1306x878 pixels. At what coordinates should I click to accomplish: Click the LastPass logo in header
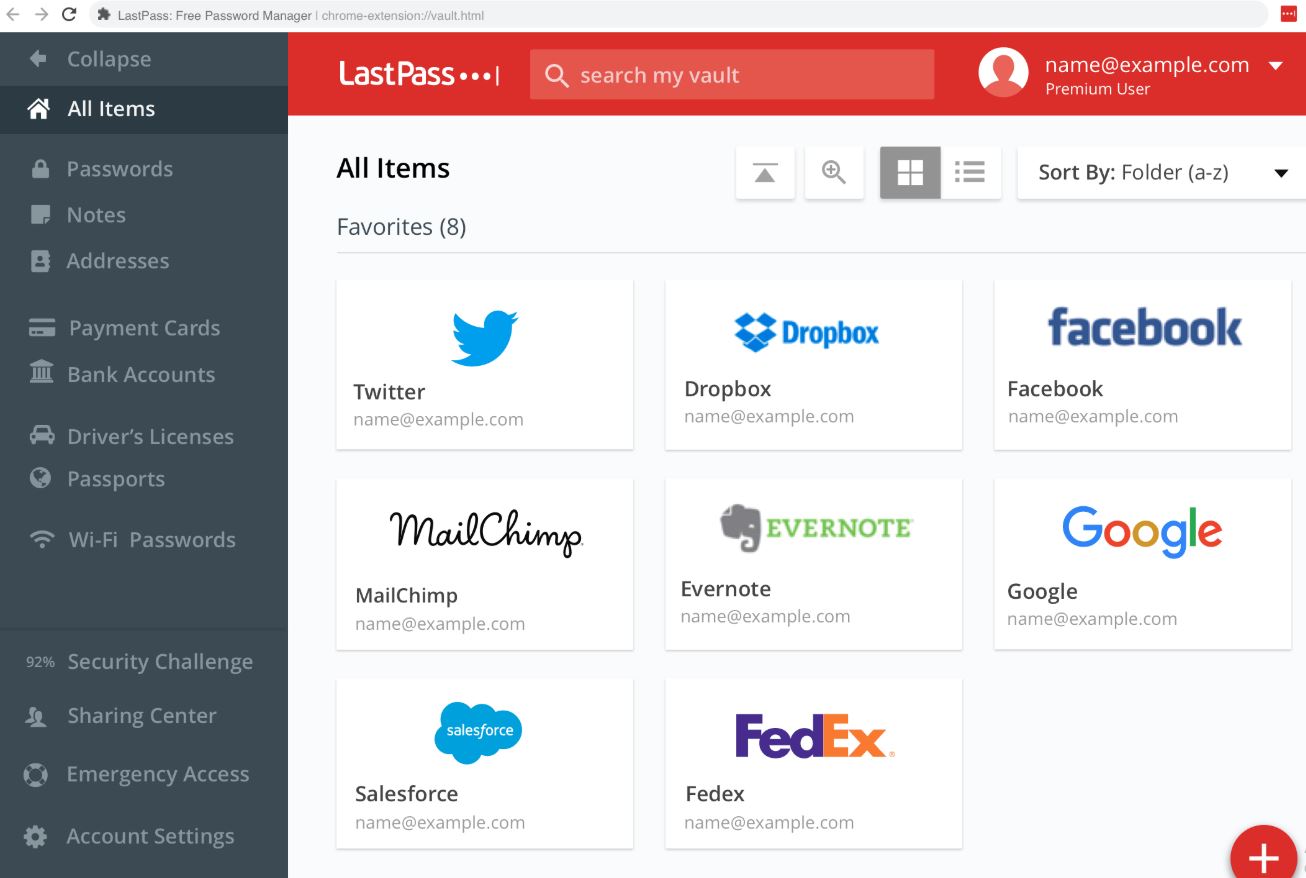tap(418, 74)
